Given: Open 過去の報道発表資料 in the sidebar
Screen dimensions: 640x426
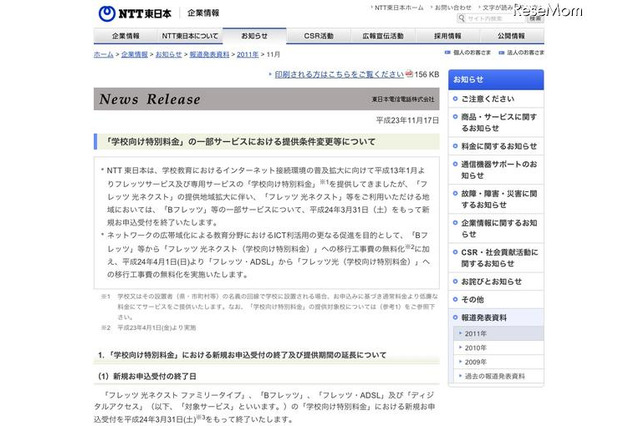Looking at the screenshot, I should [x=498, y=376].
